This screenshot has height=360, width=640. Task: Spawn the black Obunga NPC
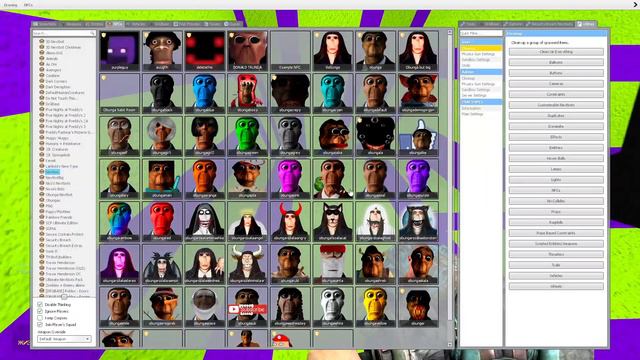pyautogui.click(x=162, y=94)
